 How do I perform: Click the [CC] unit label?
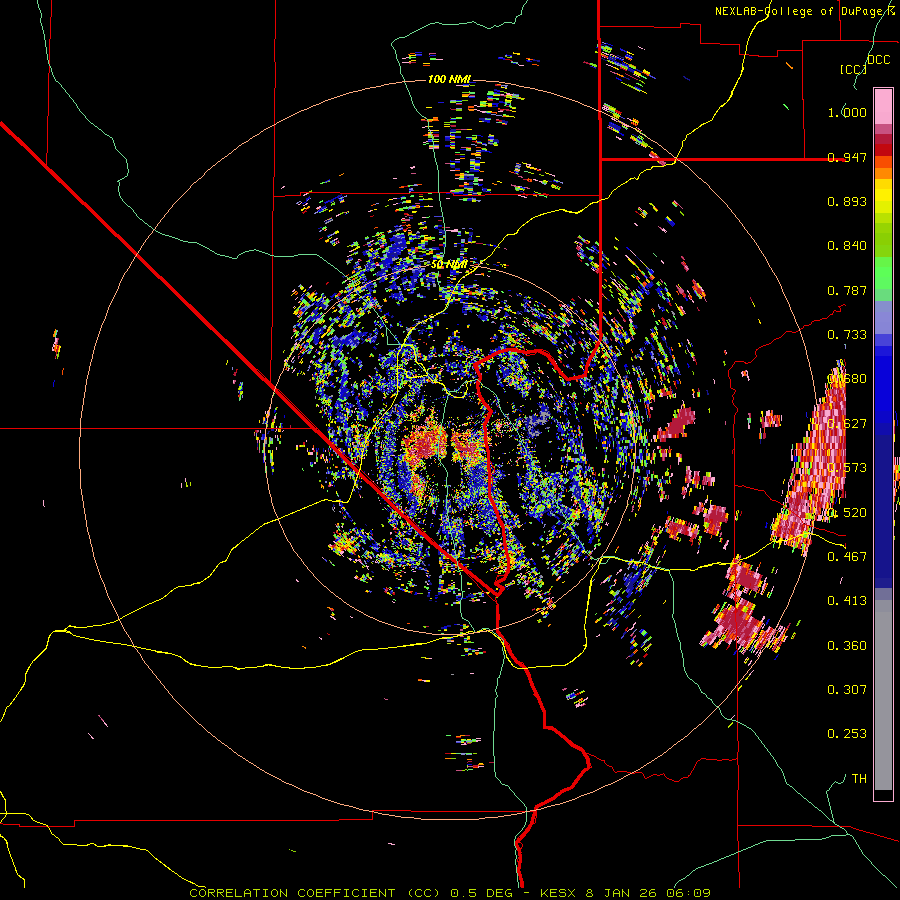[x=853, y=69]
